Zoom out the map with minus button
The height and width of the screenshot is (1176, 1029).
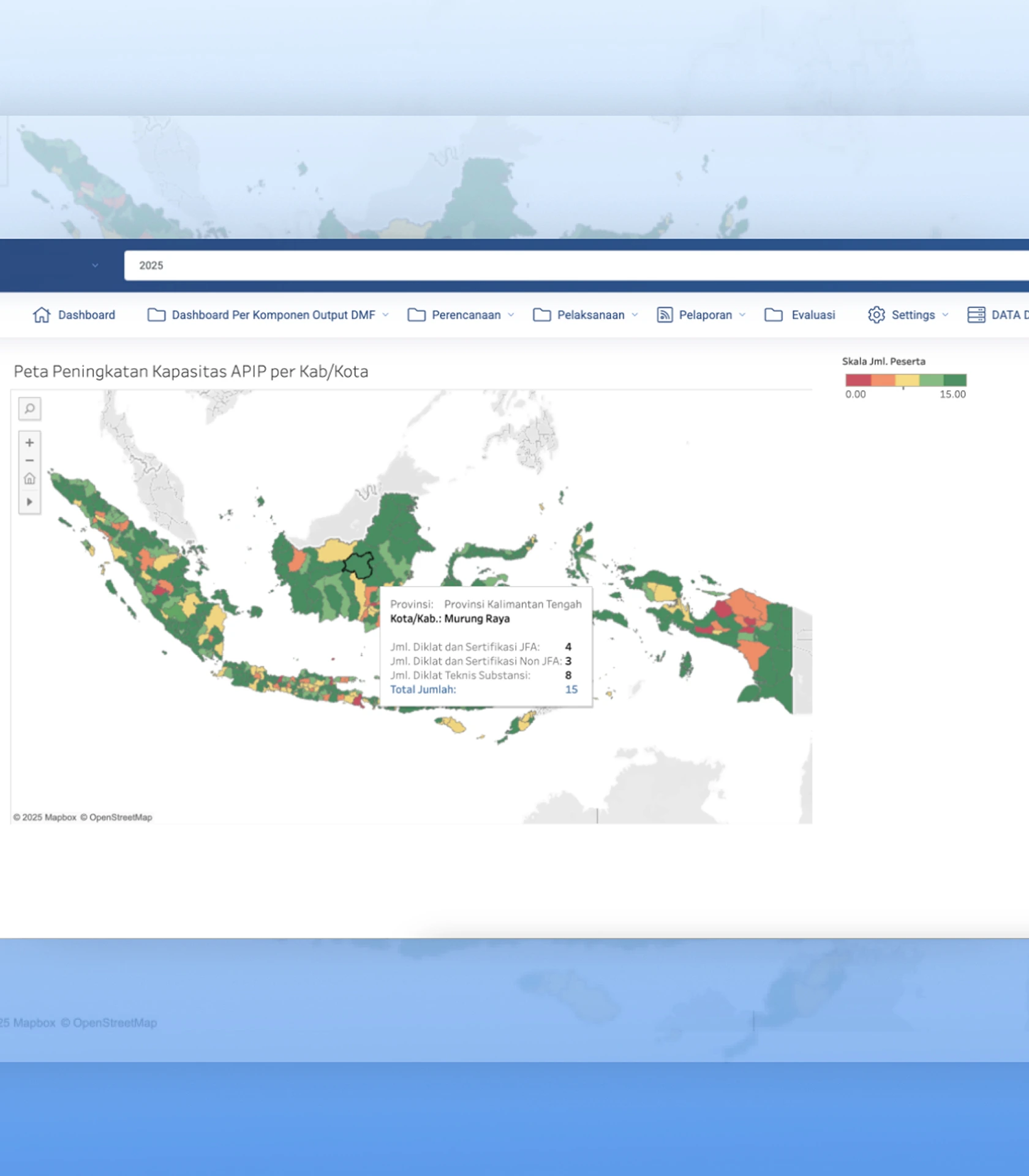point(29,461)
